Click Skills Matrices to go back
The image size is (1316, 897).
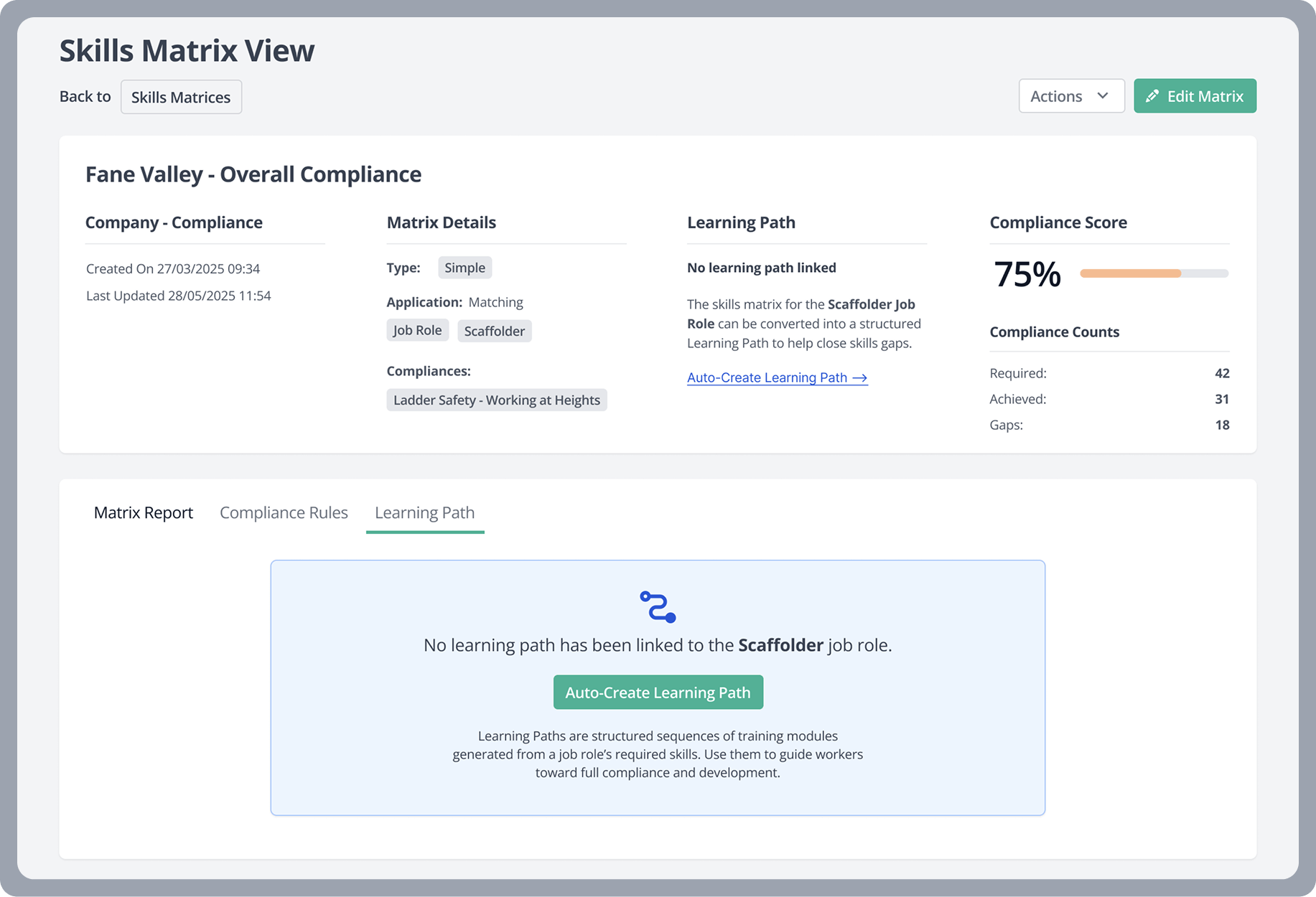tap(181, 96)
